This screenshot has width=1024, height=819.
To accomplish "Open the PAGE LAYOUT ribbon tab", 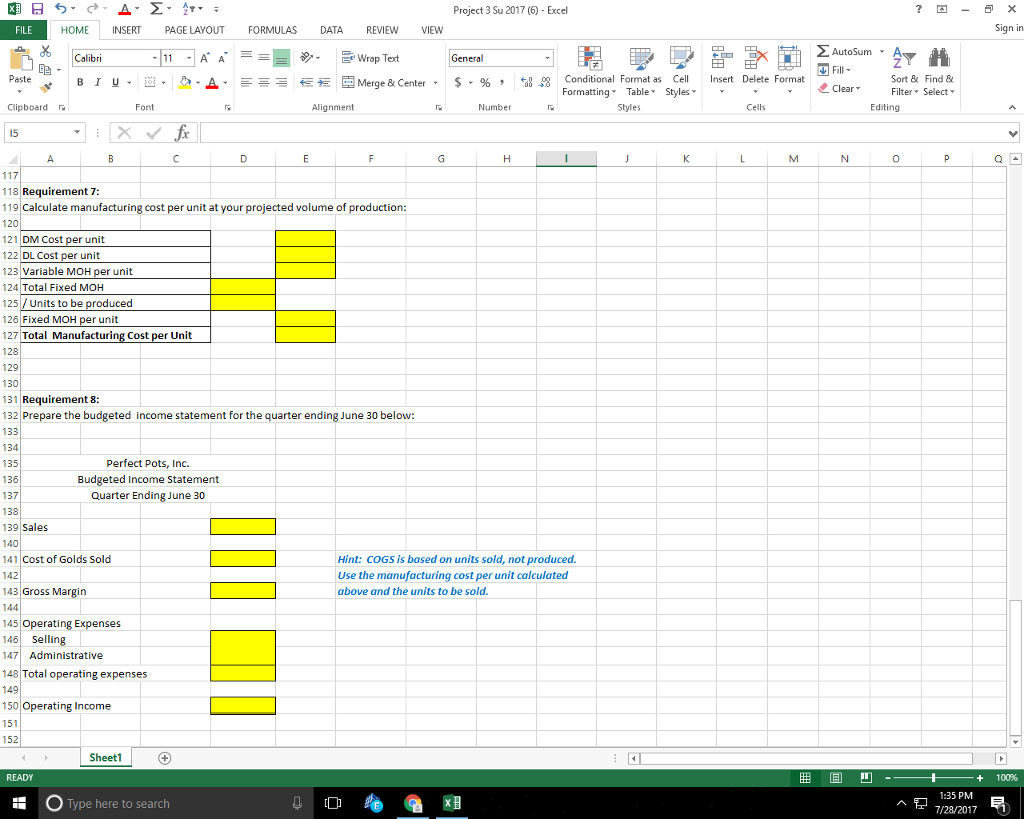I will coord(194,30).
